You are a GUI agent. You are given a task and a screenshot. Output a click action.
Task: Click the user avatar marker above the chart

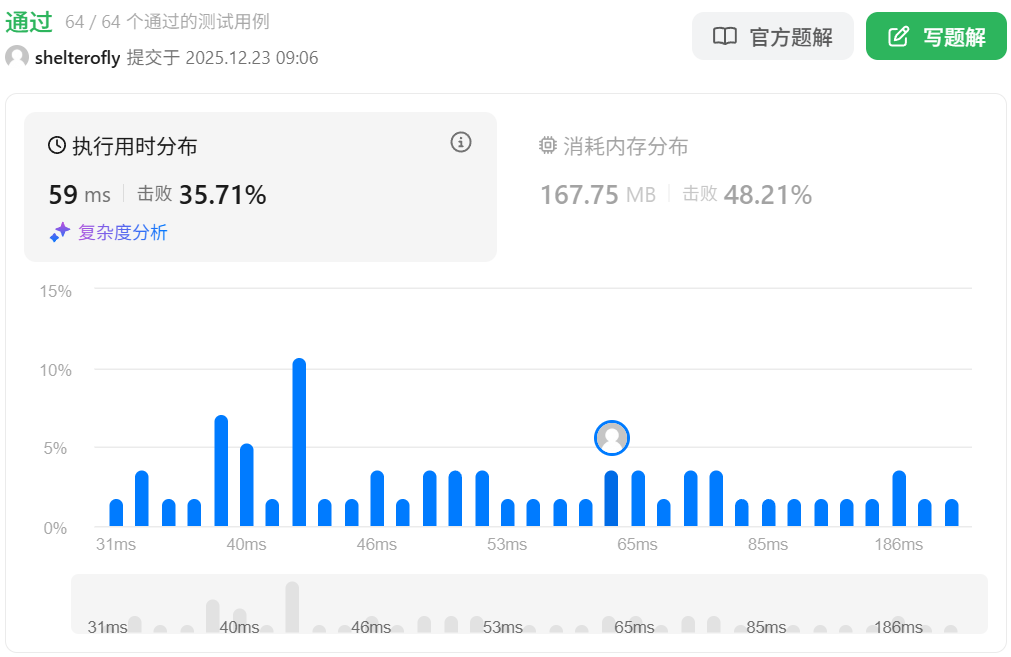[611, 437]
